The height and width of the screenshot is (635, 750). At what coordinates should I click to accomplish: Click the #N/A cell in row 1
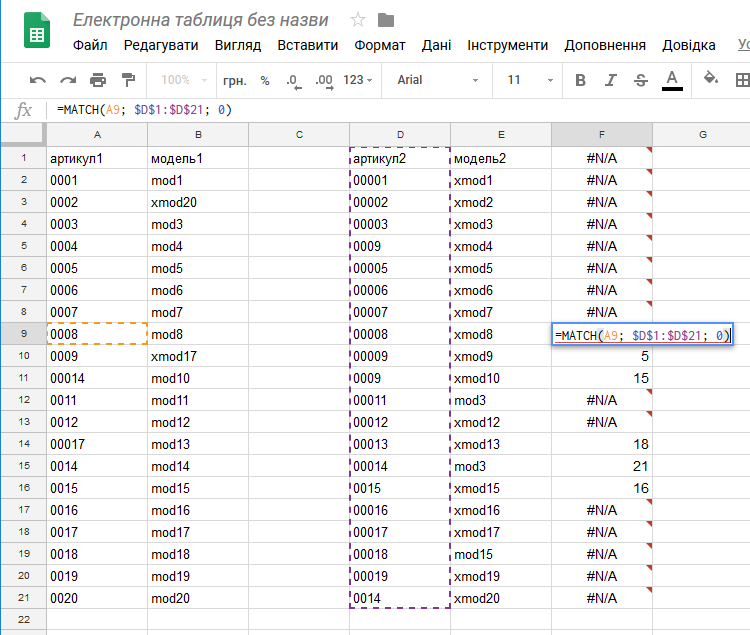[602, 158]
